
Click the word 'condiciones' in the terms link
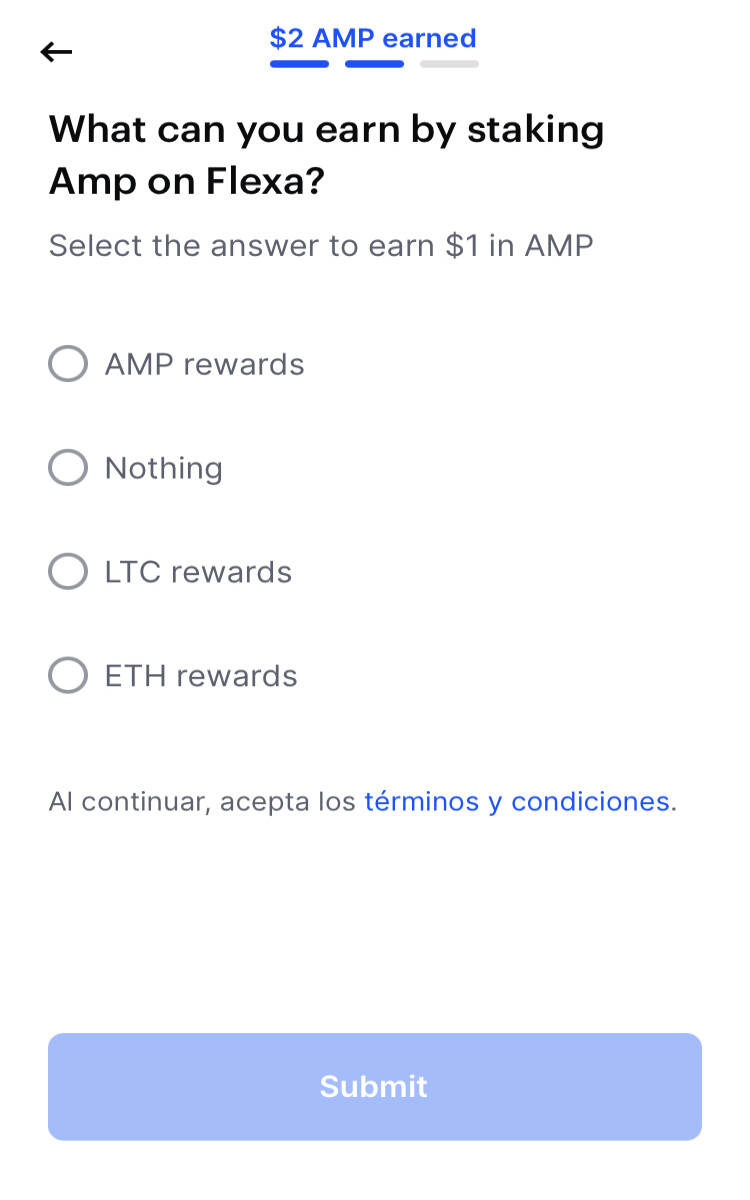click(590, 801)
